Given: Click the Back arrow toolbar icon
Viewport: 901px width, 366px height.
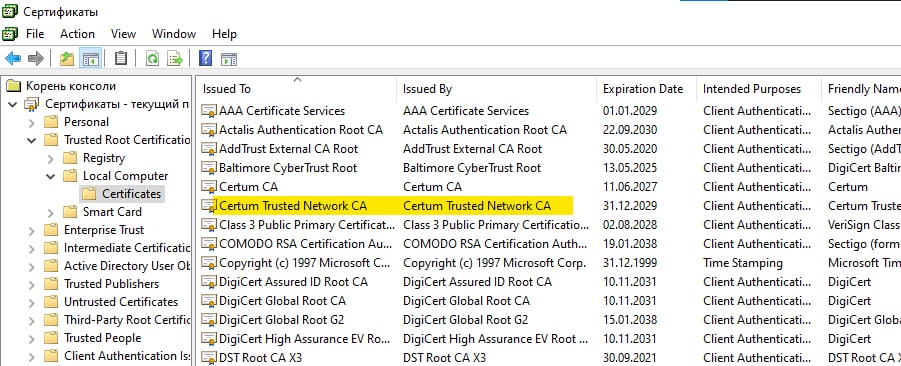Looking at the screenshot, I should [13, 58].
